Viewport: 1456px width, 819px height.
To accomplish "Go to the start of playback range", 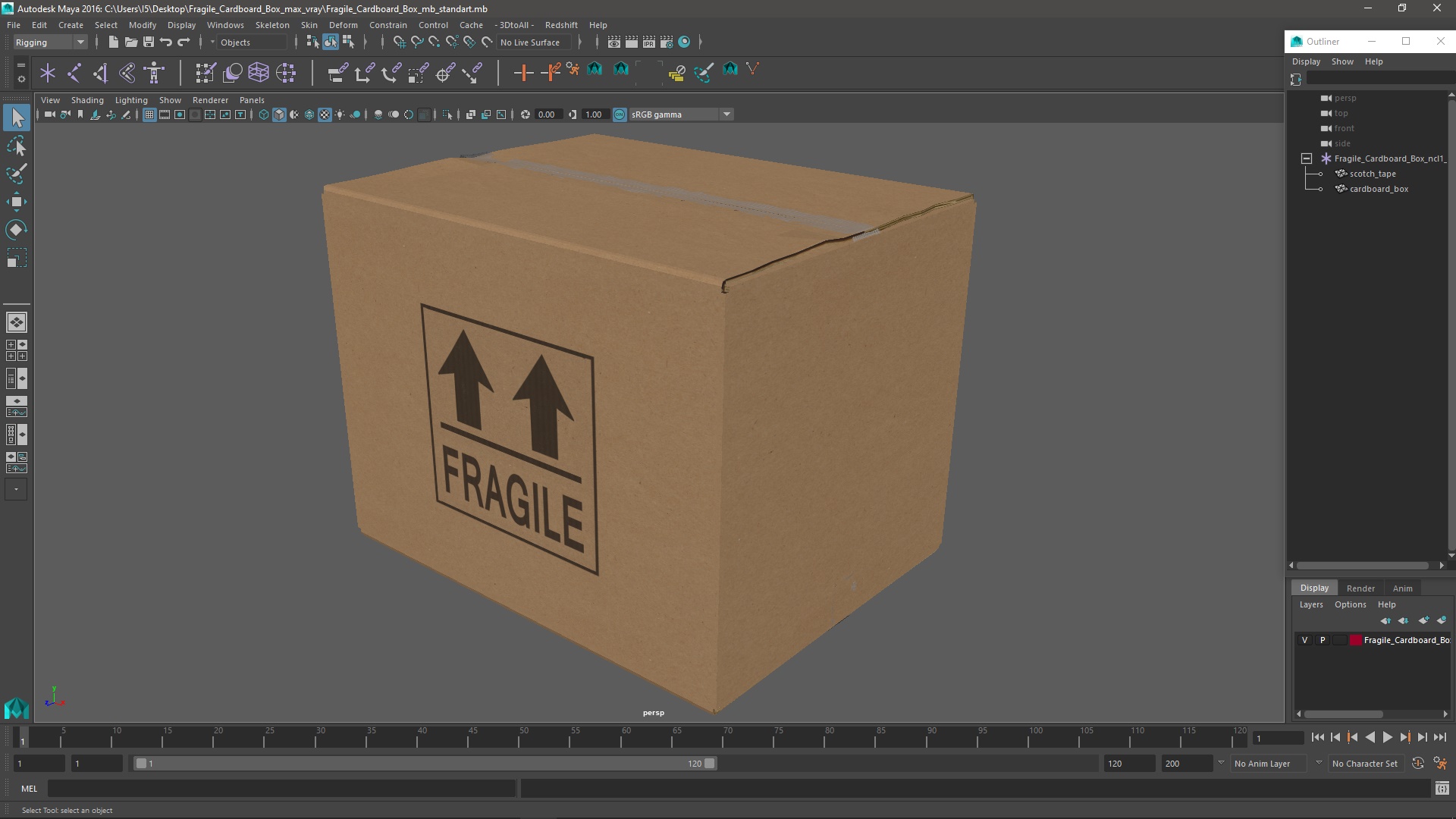I will coord(1317,737).
